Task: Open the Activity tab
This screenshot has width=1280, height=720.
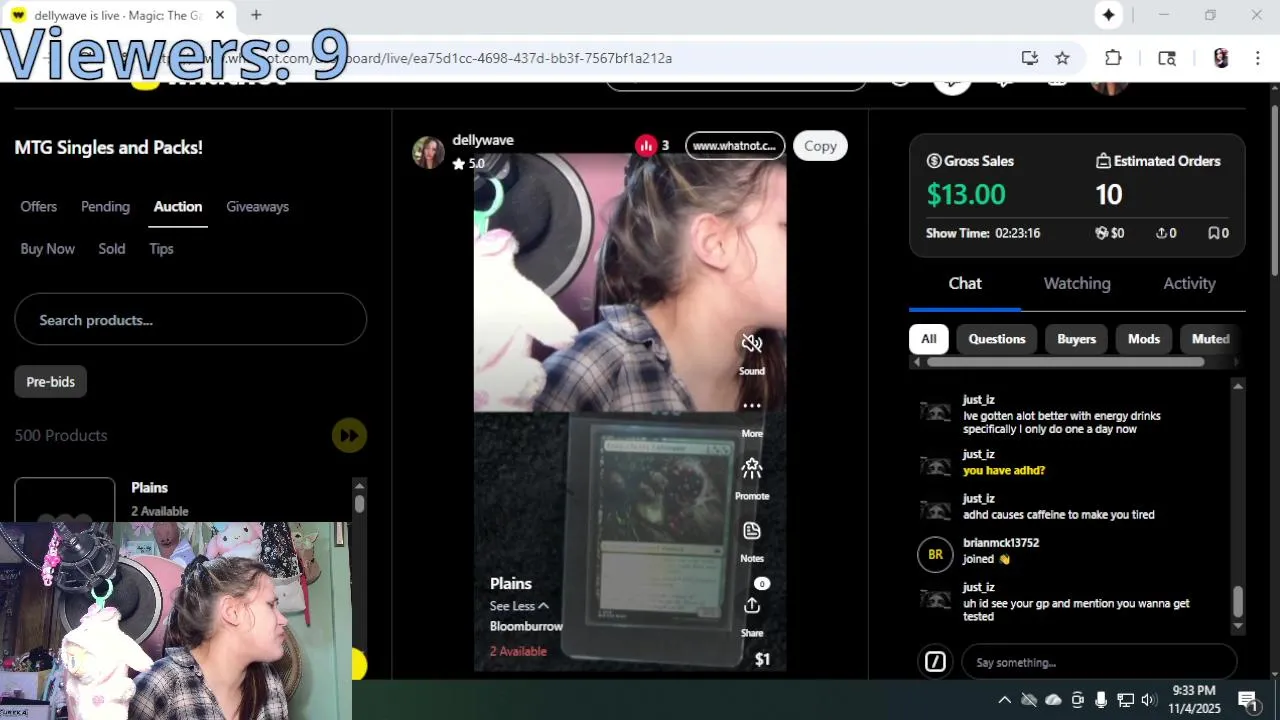Action: click(x=1189, y=283)
